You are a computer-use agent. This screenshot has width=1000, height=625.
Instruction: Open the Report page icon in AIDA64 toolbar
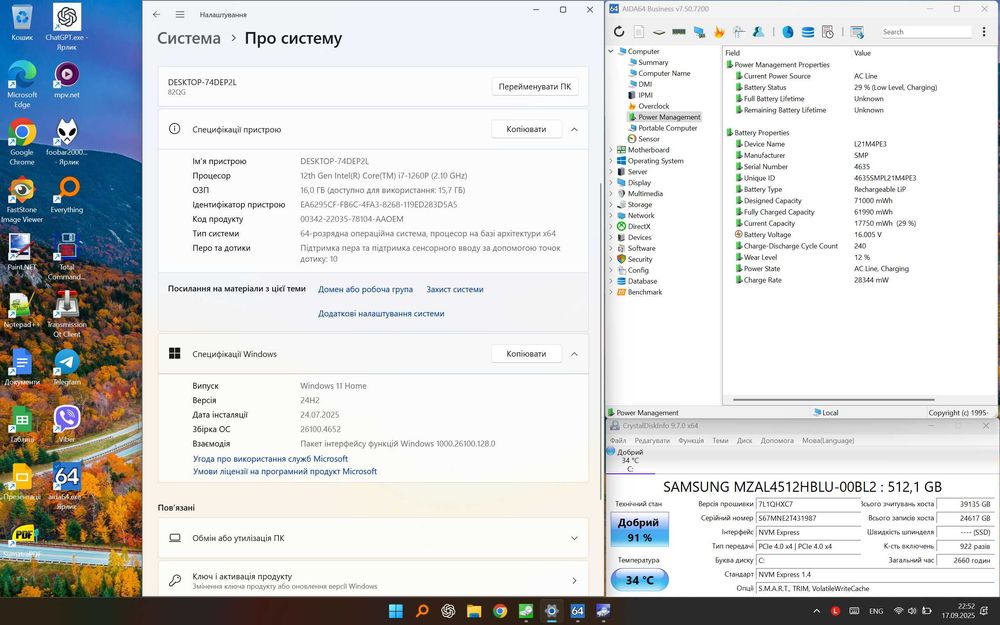639,32
